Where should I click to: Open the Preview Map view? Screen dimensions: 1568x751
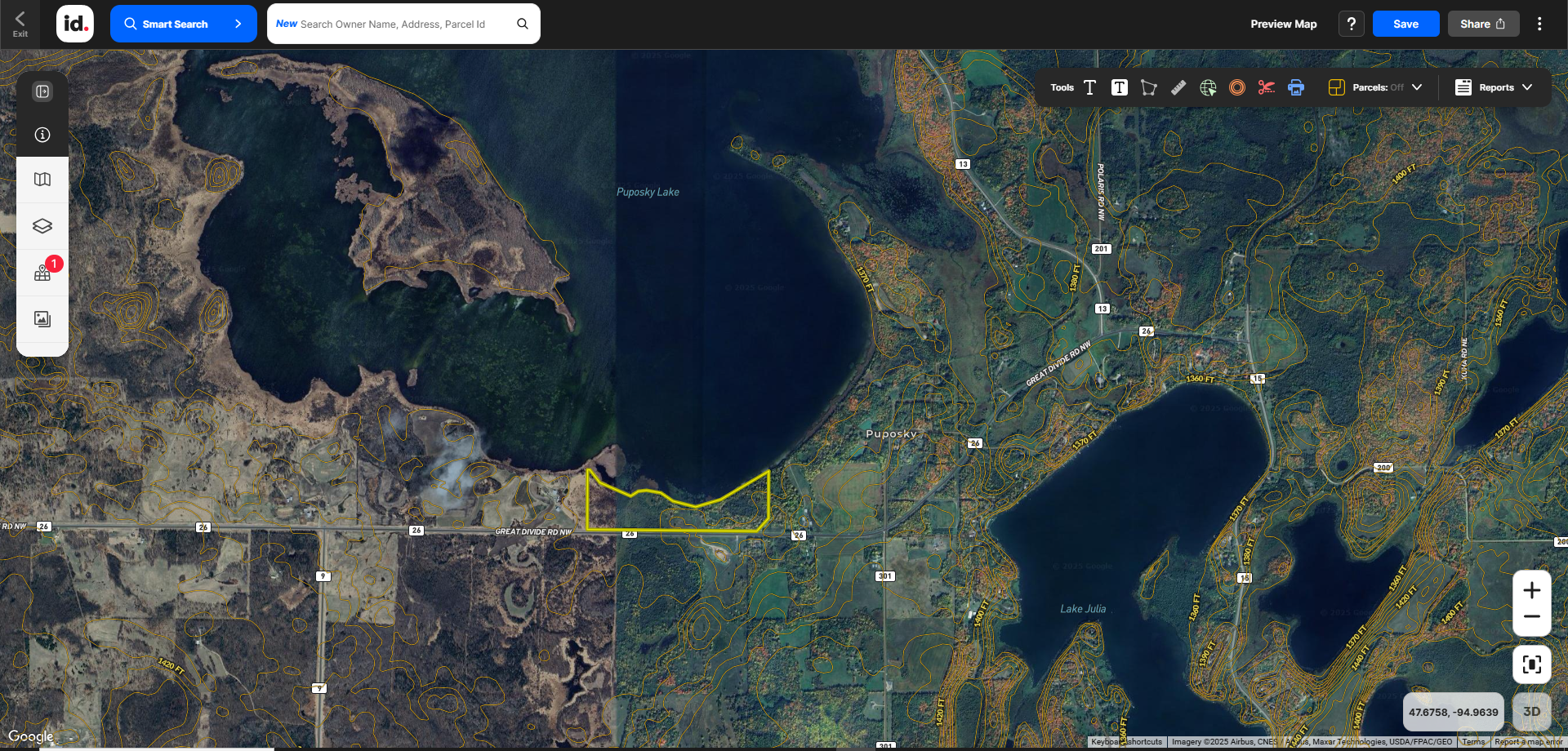click(1283, 24)
